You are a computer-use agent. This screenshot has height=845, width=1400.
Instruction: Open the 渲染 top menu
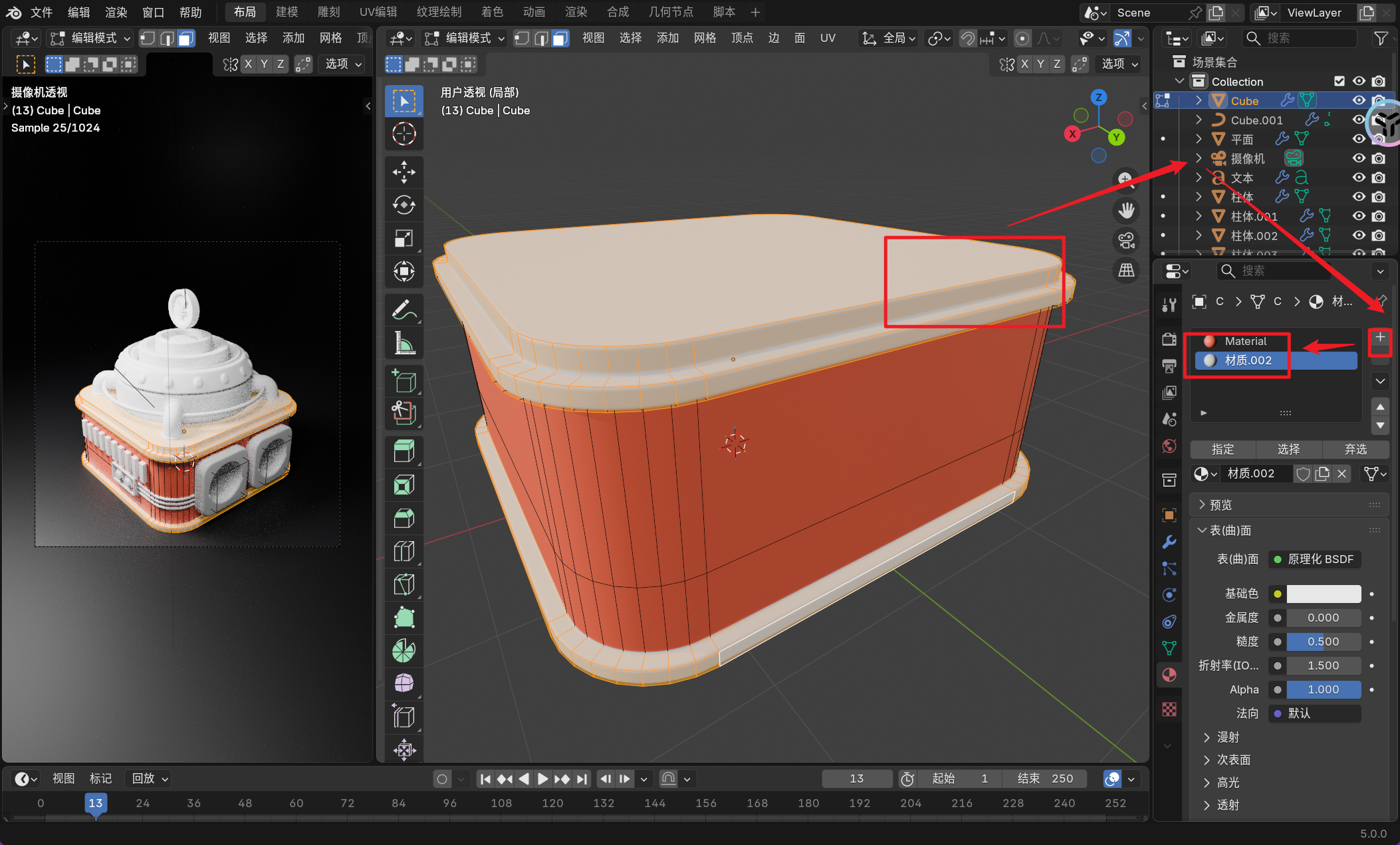tap(116, 12)
